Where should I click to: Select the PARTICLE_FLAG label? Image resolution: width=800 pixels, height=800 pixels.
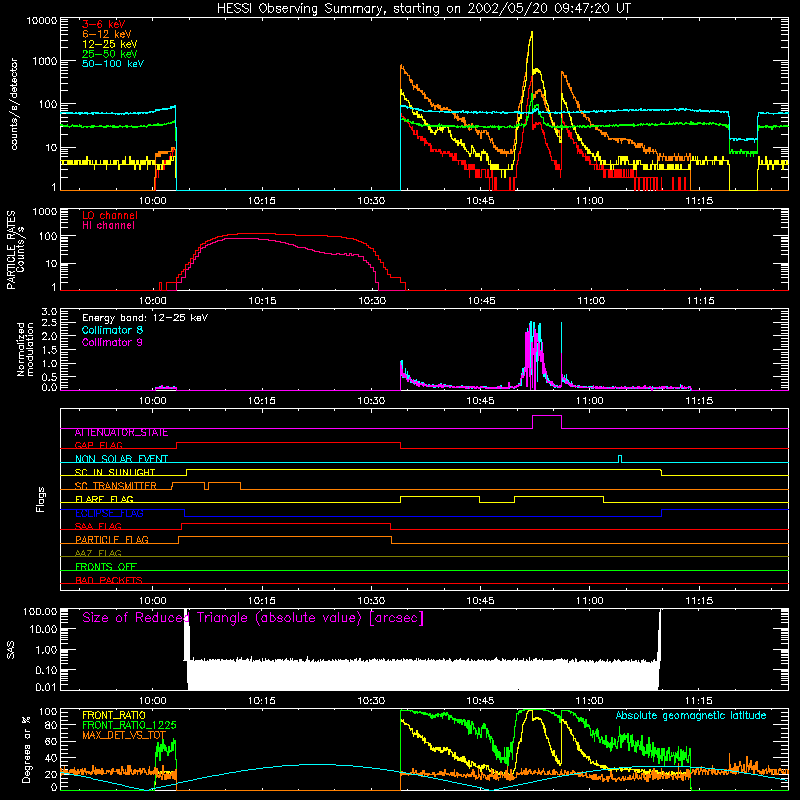click(x=112, y=540)
